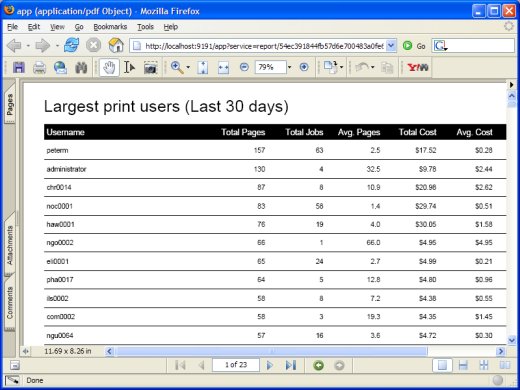Select the Zoom In magnifier tool
The height and width of the screenshot is (390, 520).
point(177,68)
